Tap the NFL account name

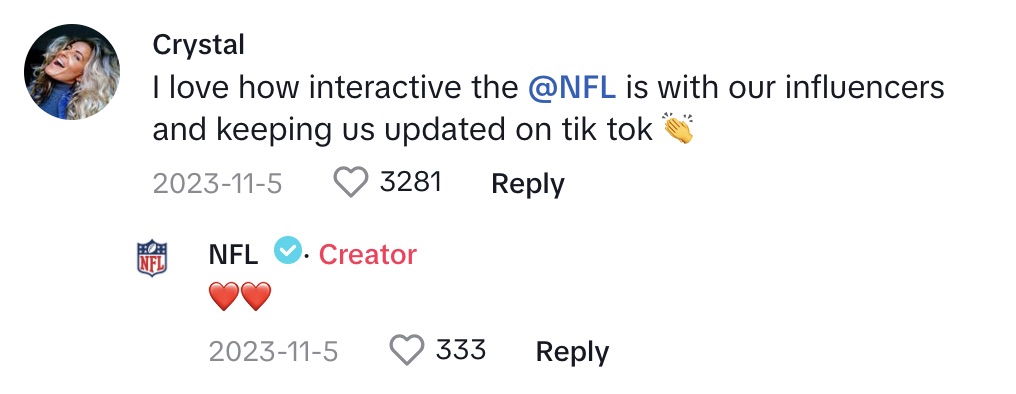233,255
